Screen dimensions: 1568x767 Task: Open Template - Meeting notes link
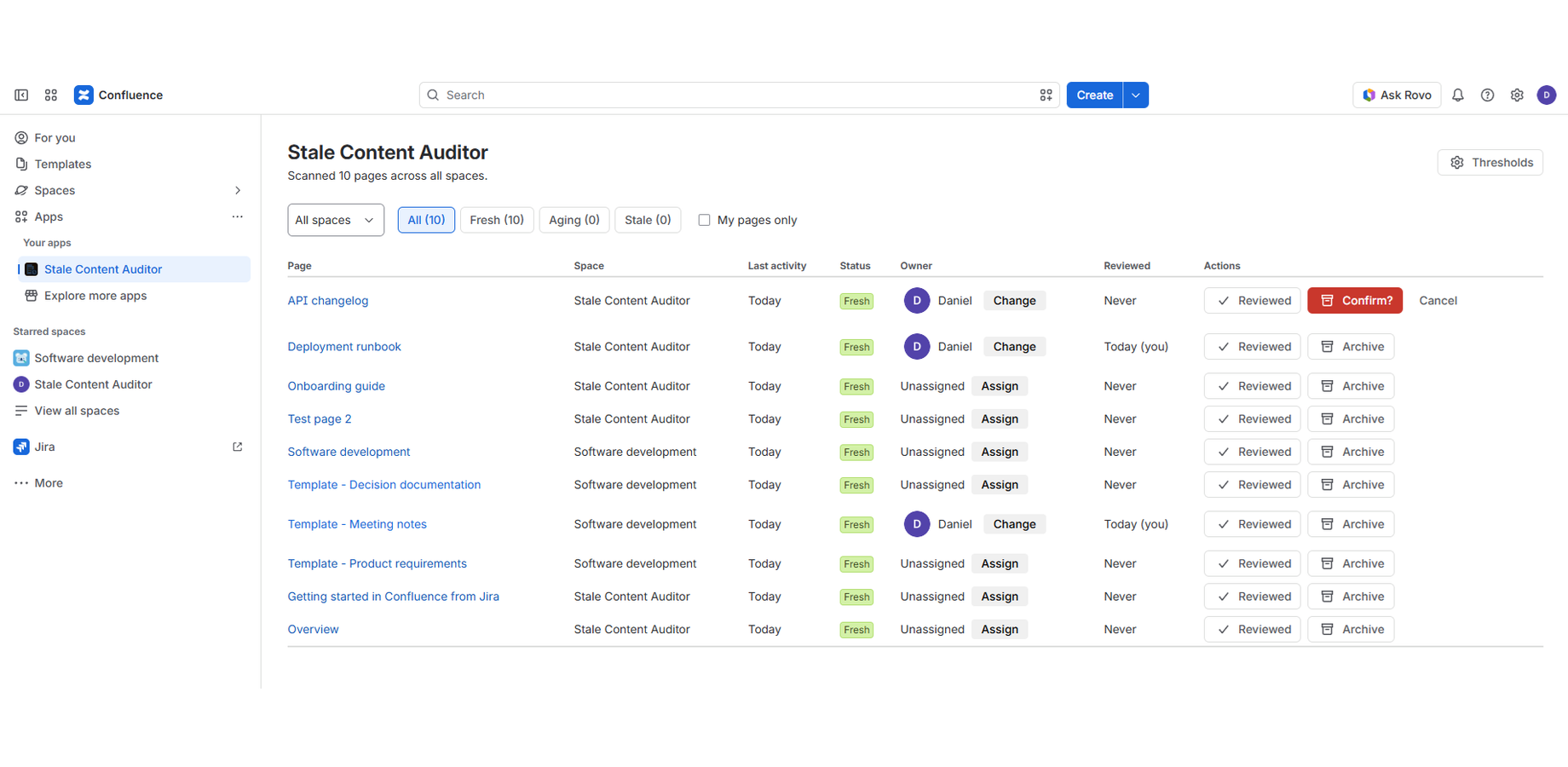click(x=357, y=524)
